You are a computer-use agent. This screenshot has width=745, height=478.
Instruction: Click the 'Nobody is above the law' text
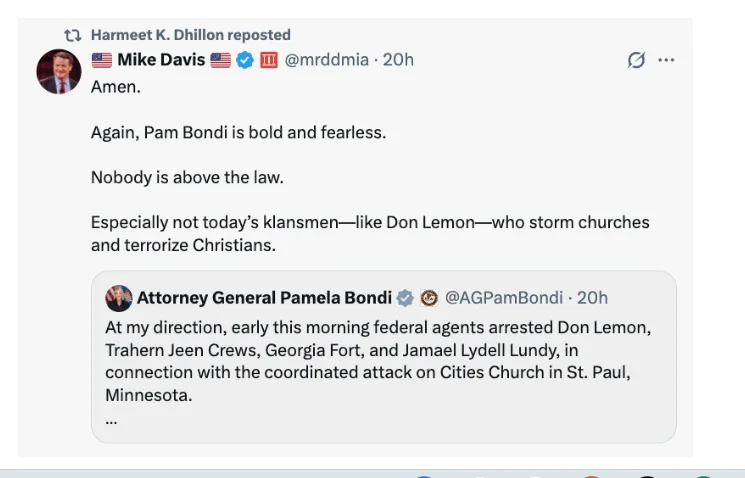pos(187,177)
